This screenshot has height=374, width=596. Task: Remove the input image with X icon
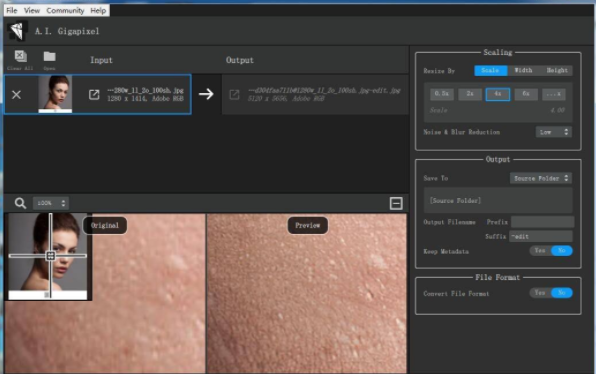[16, 95]
